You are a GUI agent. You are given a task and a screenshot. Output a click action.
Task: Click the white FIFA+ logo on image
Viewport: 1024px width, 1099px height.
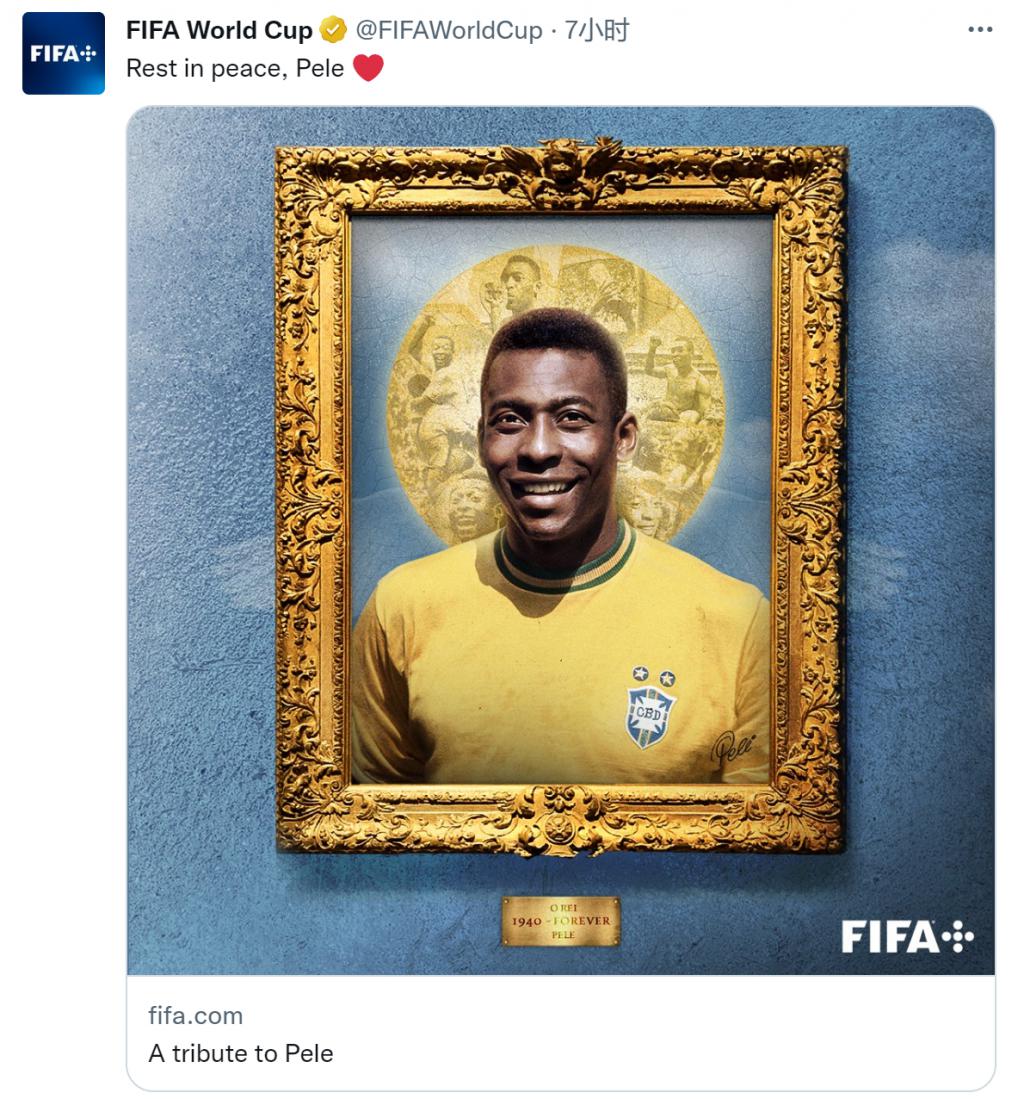pos(907,936)
